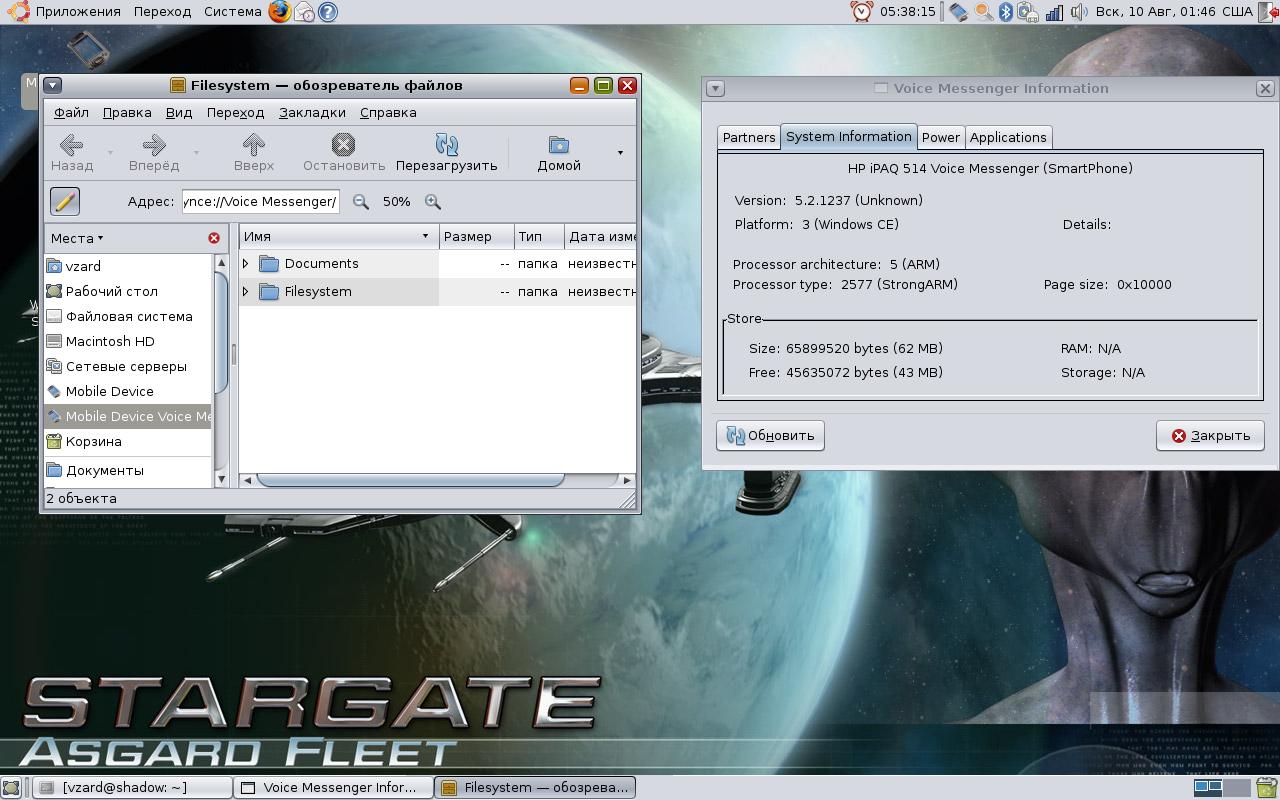Image resolution: width=1280 pixels, height=800 pixels.
Task: Sort by Имя column header
Action: click(x=339, y=236)
